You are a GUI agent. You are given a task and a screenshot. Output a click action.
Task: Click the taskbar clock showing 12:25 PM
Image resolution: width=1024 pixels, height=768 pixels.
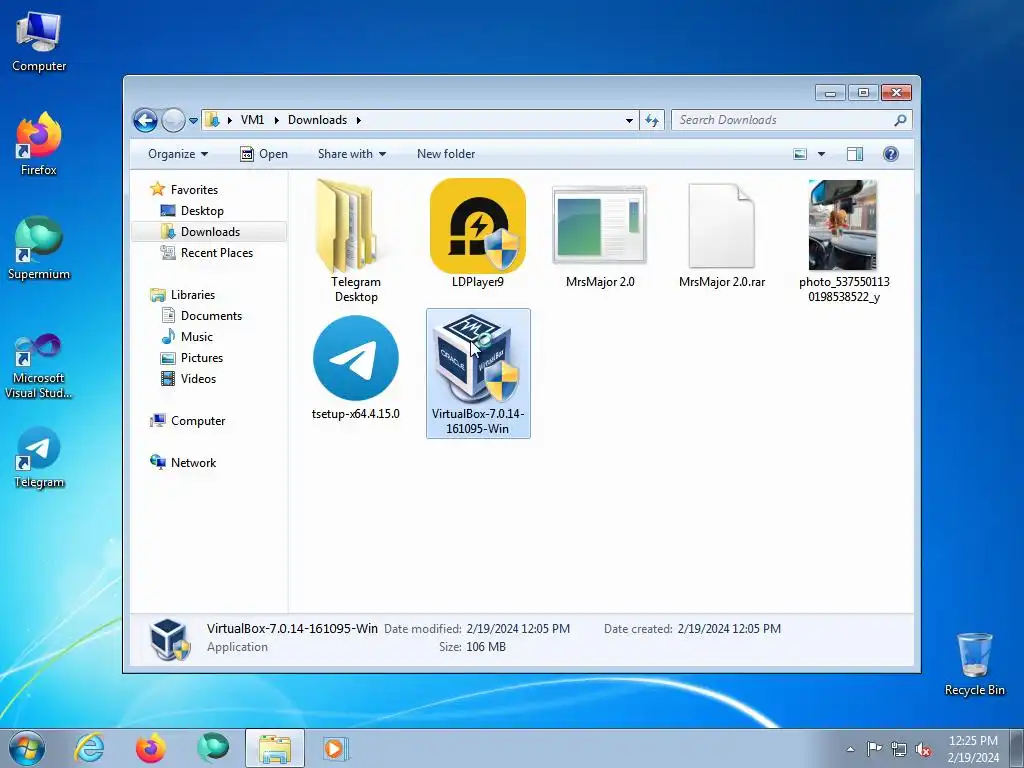(973, 749)
